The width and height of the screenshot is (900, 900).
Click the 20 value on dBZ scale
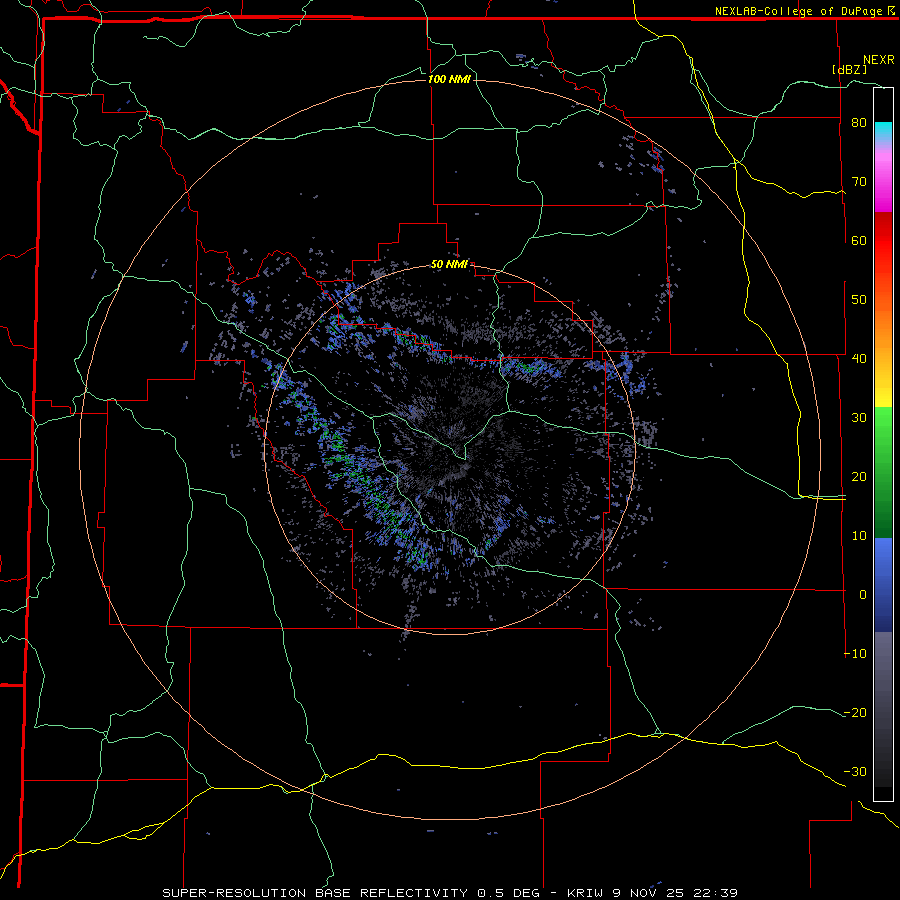(x=859, y=477)
